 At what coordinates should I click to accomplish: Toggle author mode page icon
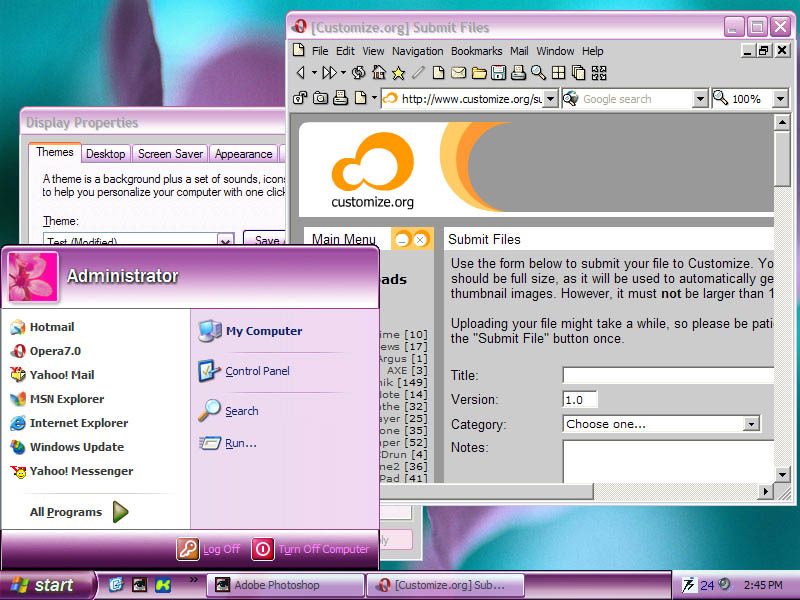coord(360,97)
